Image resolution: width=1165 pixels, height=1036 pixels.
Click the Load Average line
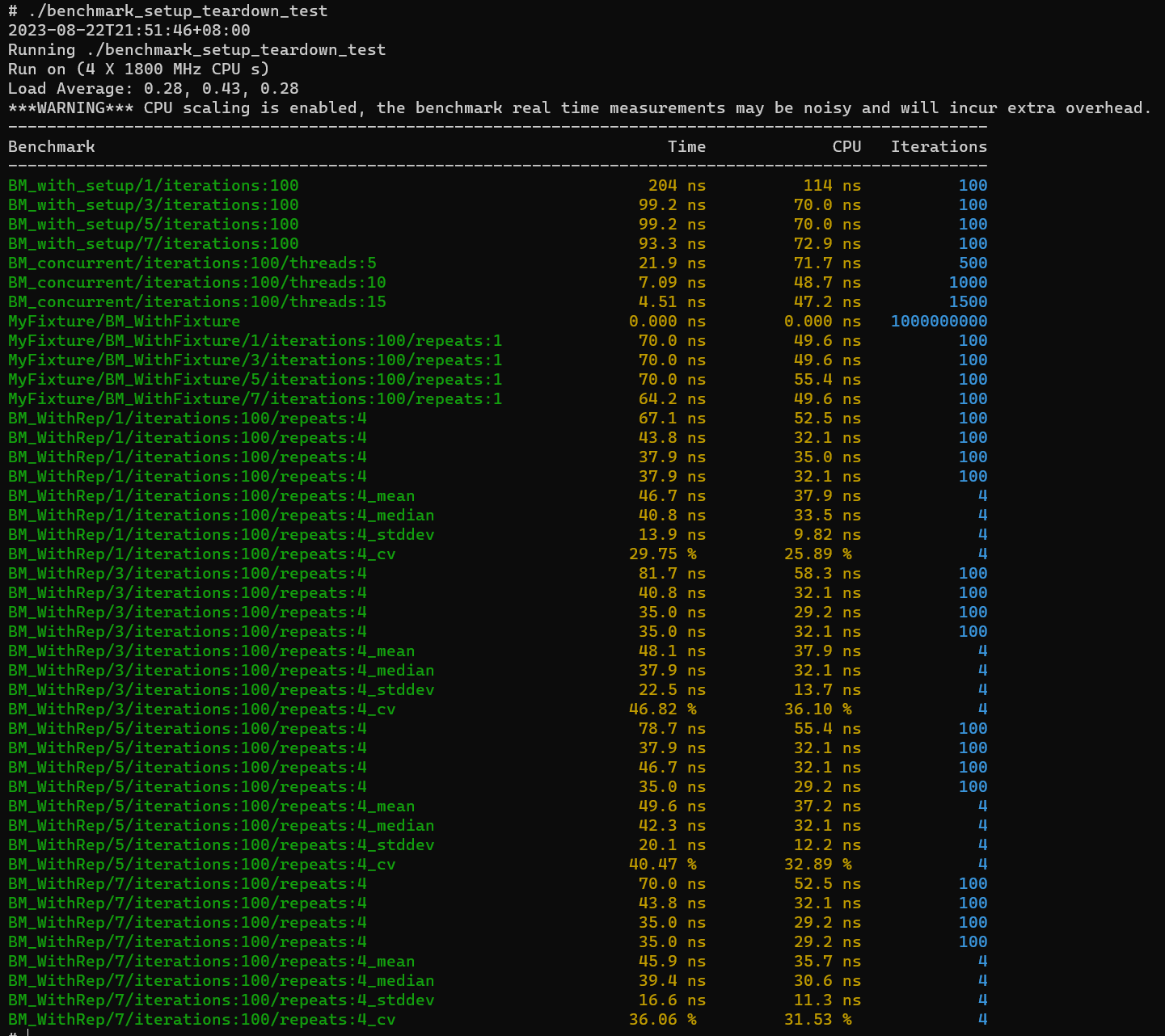pos(154,88)
